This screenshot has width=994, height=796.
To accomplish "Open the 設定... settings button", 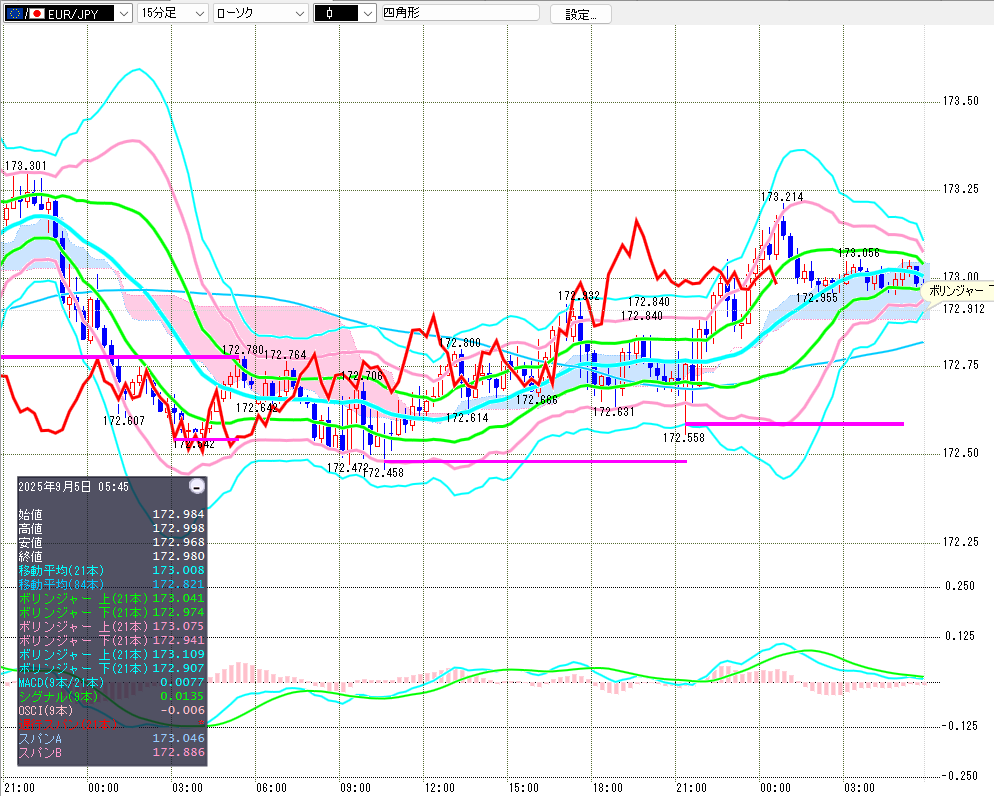I will pyautogui.click(x=581, y=14).
